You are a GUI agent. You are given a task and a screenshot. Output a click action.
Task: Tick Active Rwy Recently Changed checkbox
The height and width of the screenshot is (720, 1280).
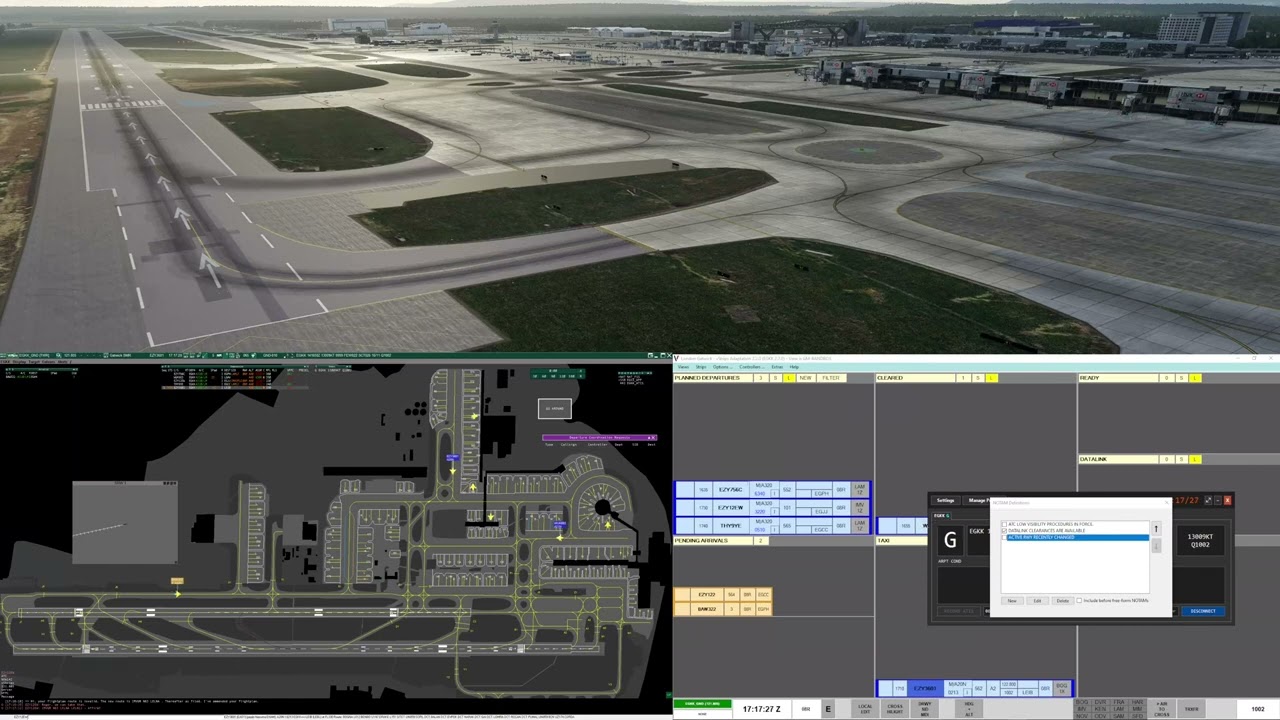click(1004, 537)
